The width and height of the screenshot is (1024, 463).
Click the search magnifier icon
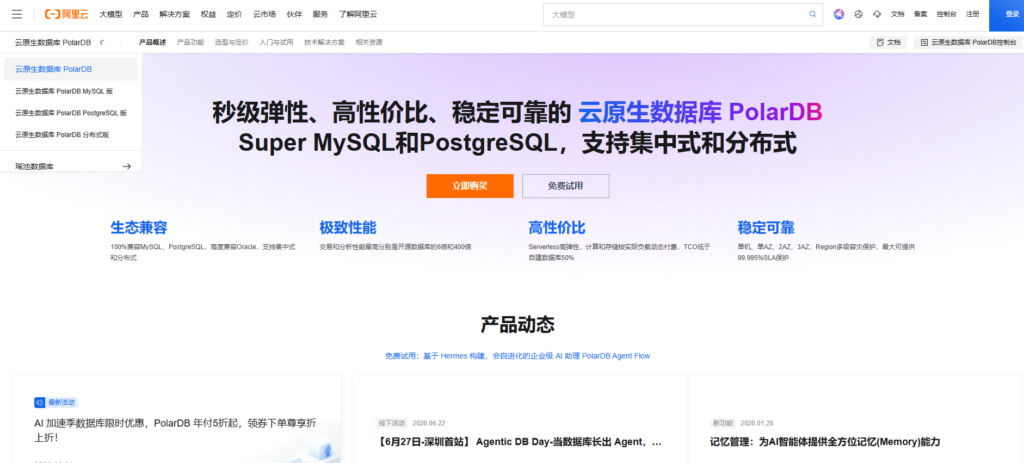point(812,14)
